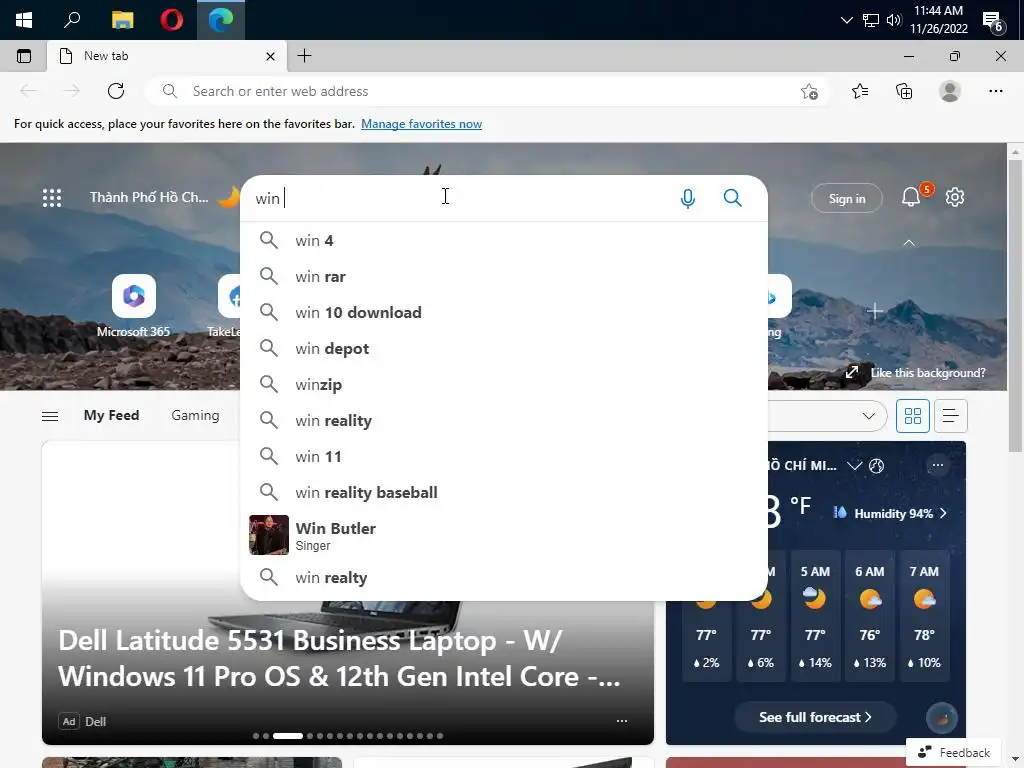The height and width of the screenshot is (768, 1024).
Task: Open feed hamburger menu
Action: pos(50,416)
